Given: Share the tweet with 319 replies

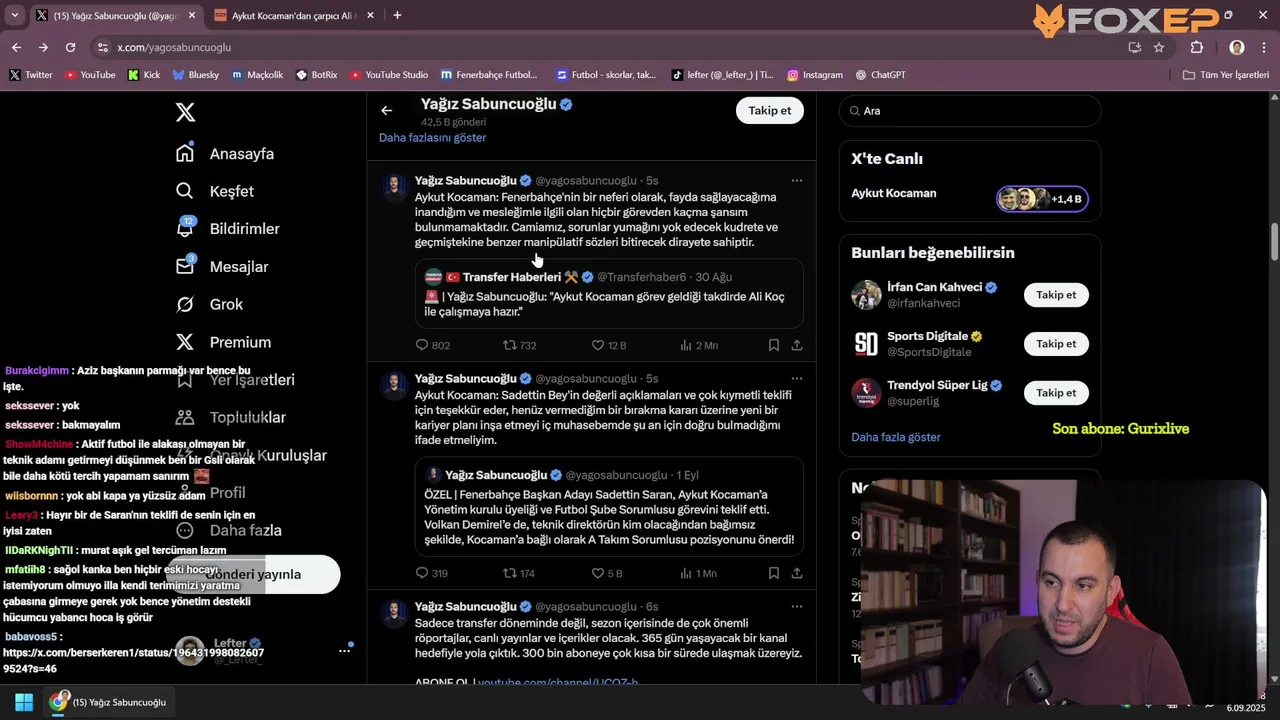Looking at the screenshot, I should (x=797, y=573).
